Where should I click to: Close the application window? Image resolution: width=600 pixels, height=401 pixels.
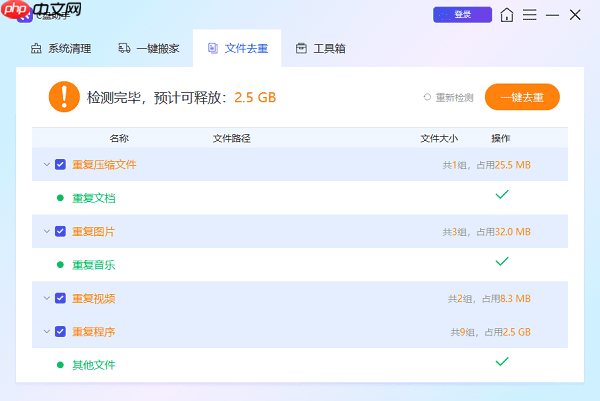575,15
